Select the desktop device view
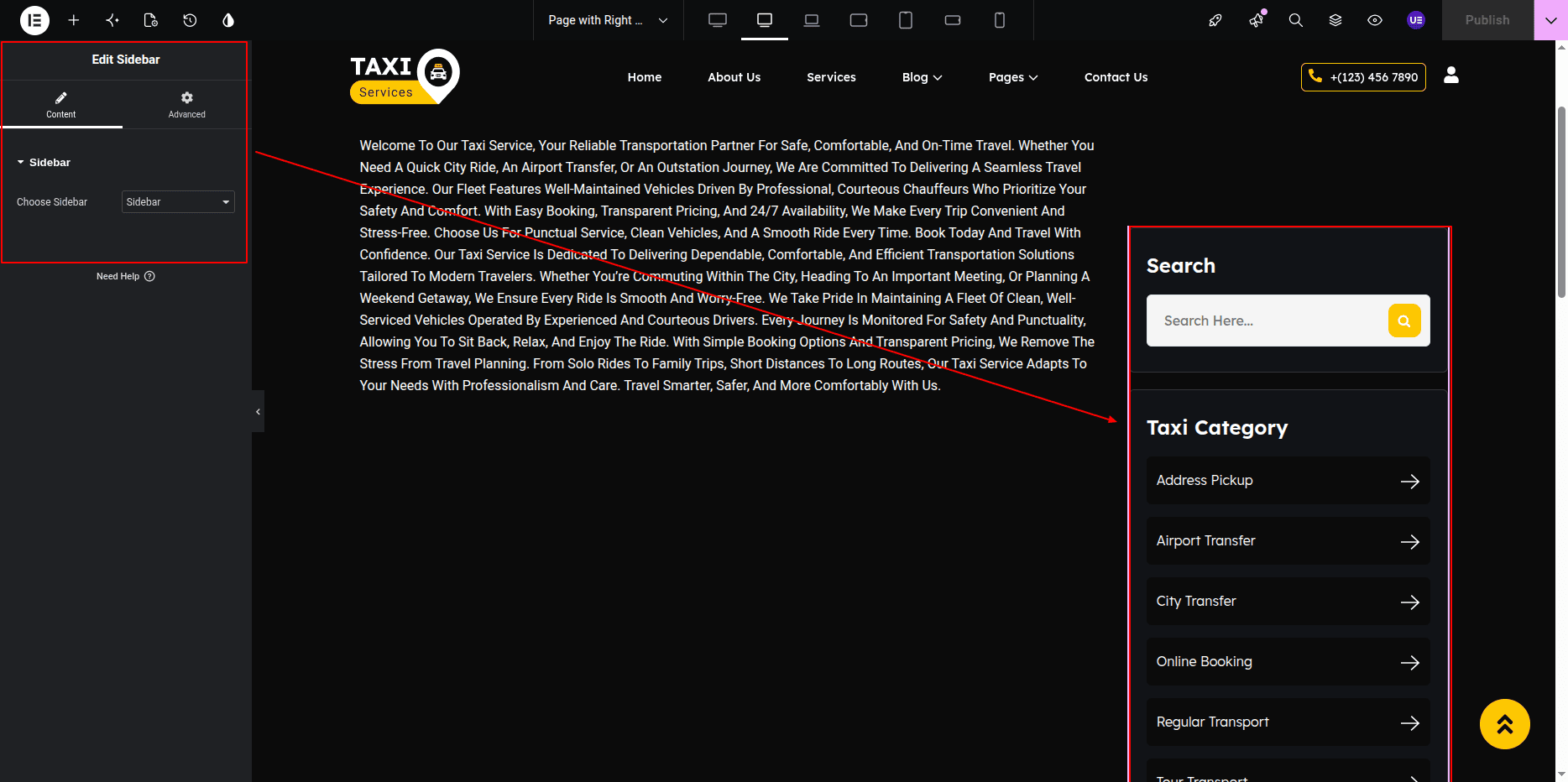The height and width of the screenshot is (782, 1568). 765,20
